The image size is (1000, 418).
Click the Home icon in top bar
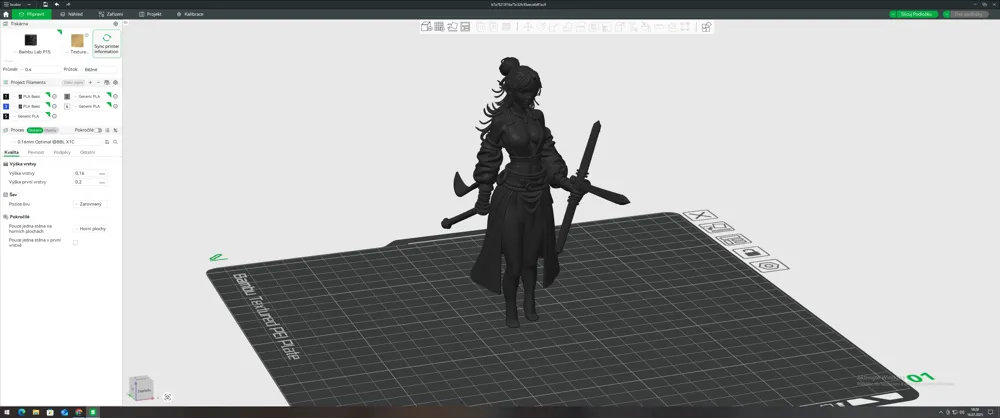click(x=6, y=14)
